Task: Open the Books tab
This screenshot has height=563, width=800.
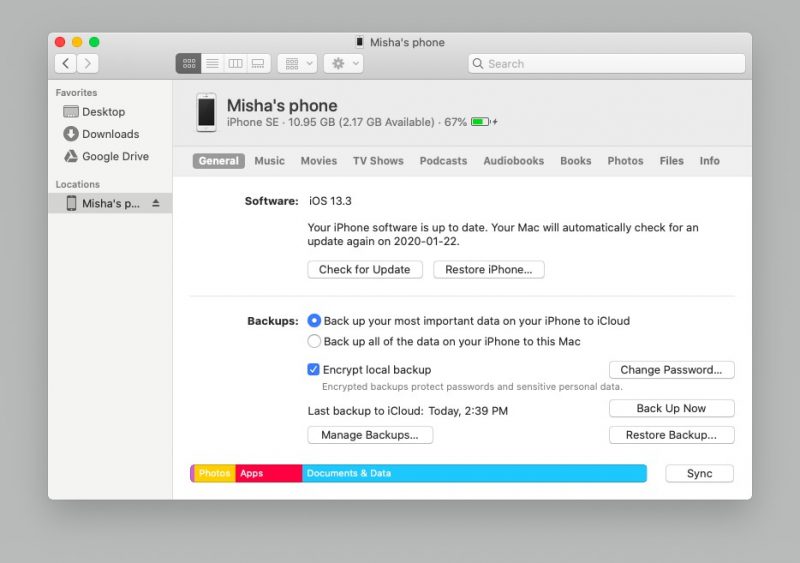Action: coord(576,161)
